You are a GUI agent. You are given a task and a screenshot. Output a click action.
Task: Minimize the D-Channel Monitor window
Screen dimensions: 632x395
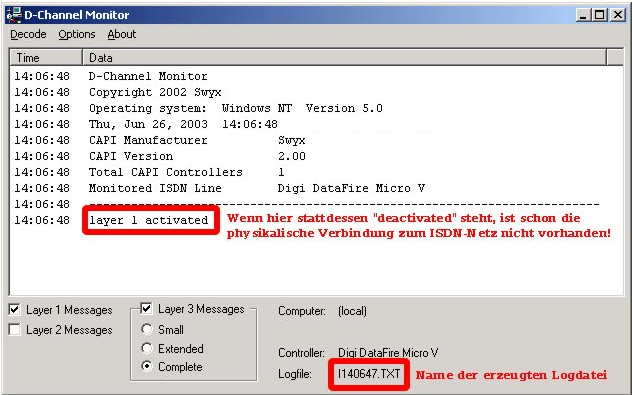pos(583,15)
